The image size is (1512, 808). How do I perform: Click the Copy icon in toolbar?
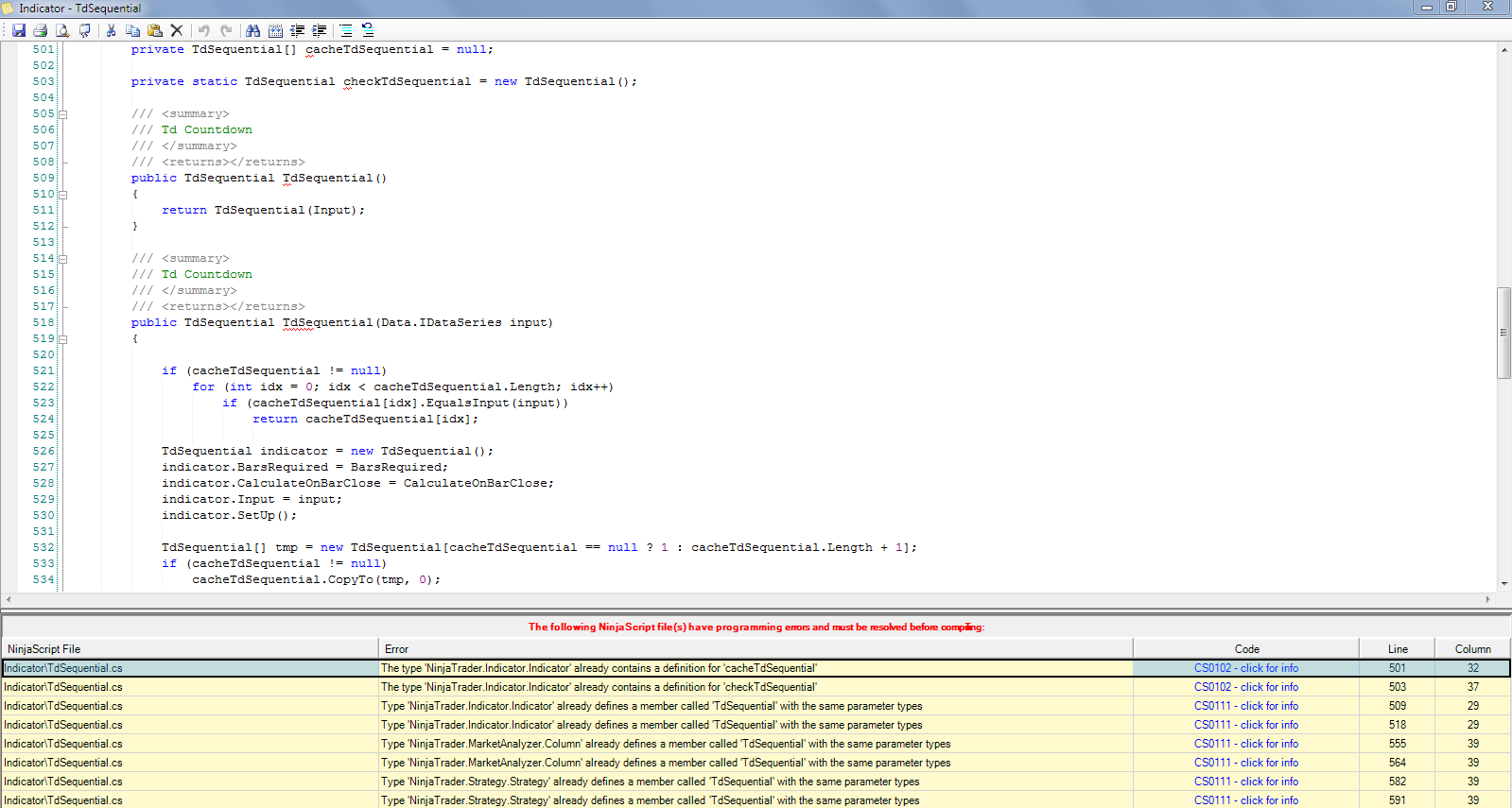click(x=132, y=30)
